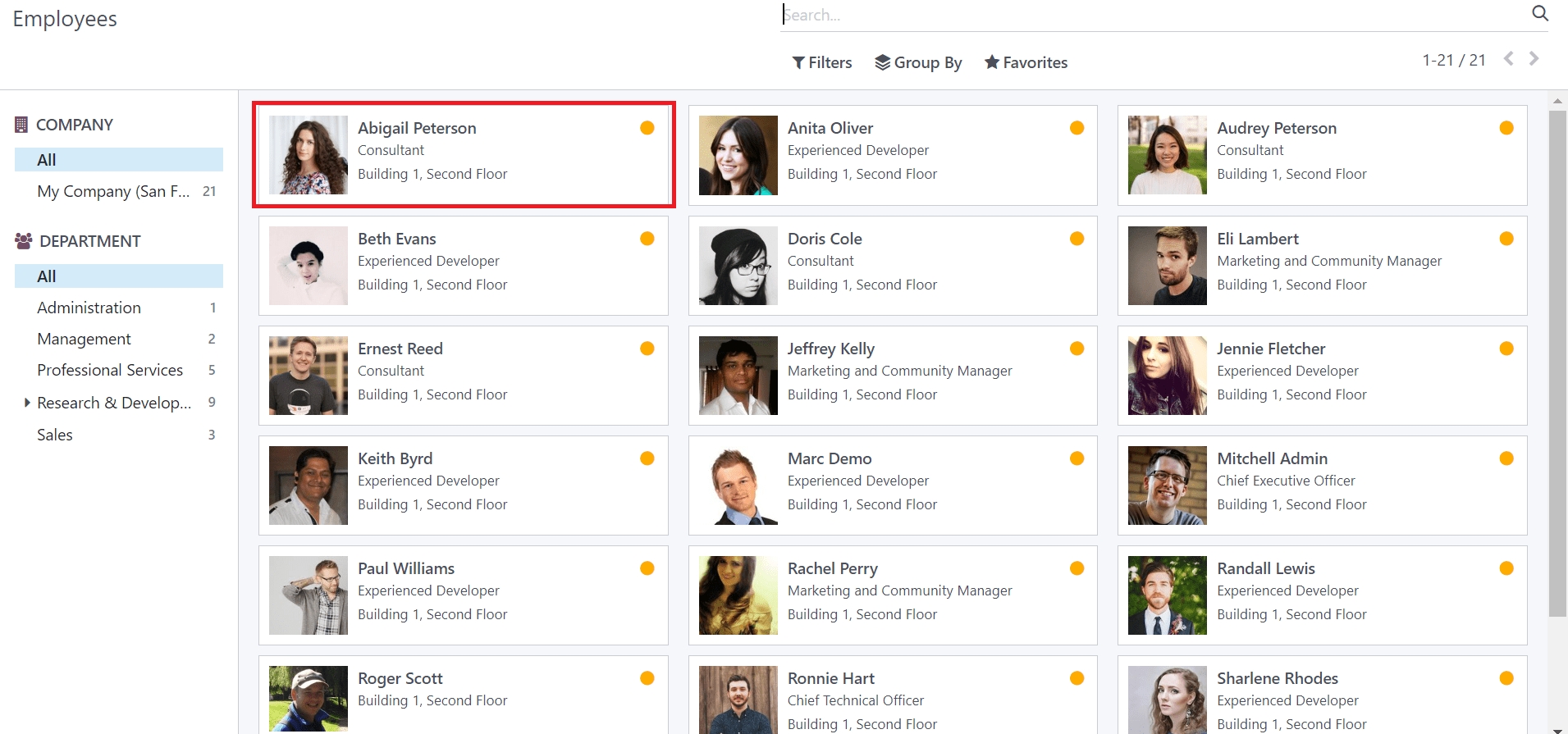Open the Favorites dropdown
Image resolution: width=1568 pixels, height=734 pixels.
pyautogui.click(x=1026, y=62)
